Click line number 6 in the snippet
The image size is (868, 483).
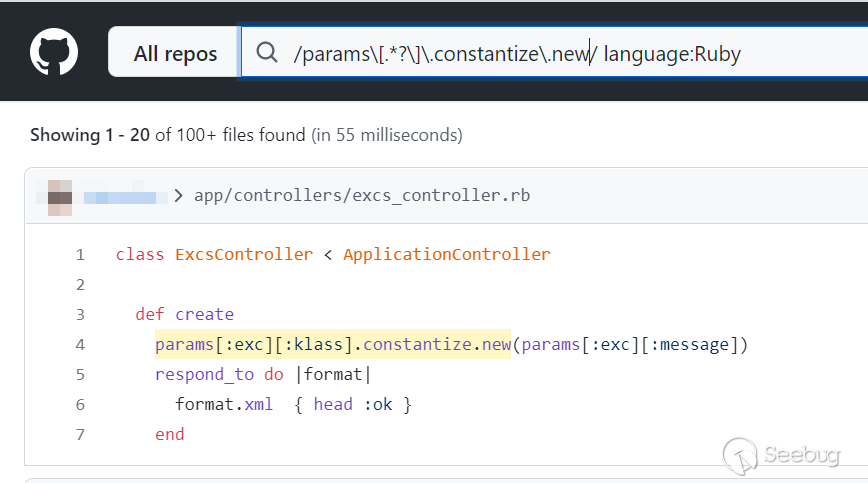[x=80, y=405]
